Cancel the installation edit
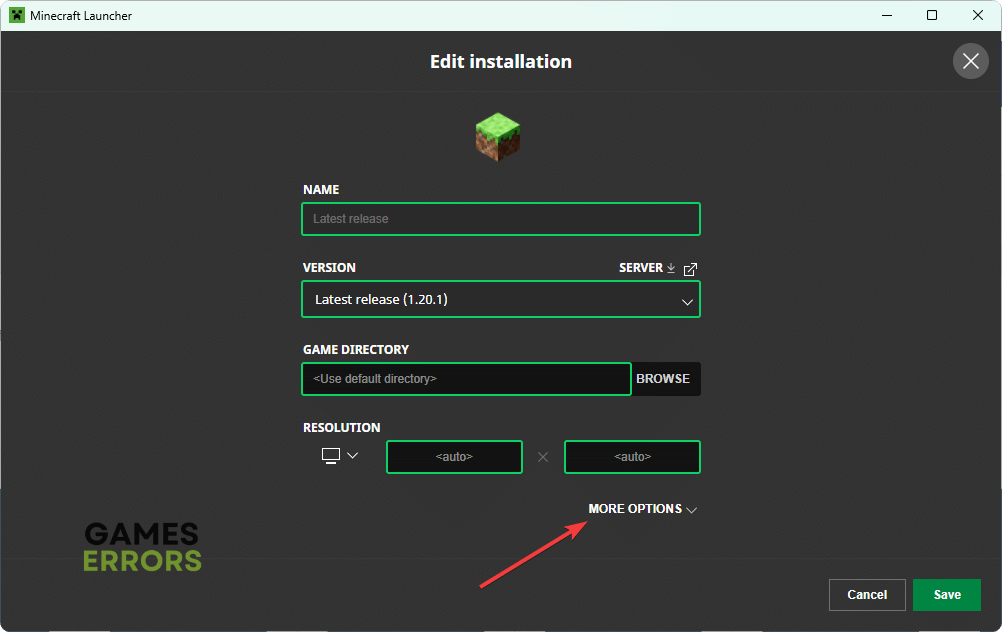The height and width of the screenshot is (632, 1002). pos(867,595)
